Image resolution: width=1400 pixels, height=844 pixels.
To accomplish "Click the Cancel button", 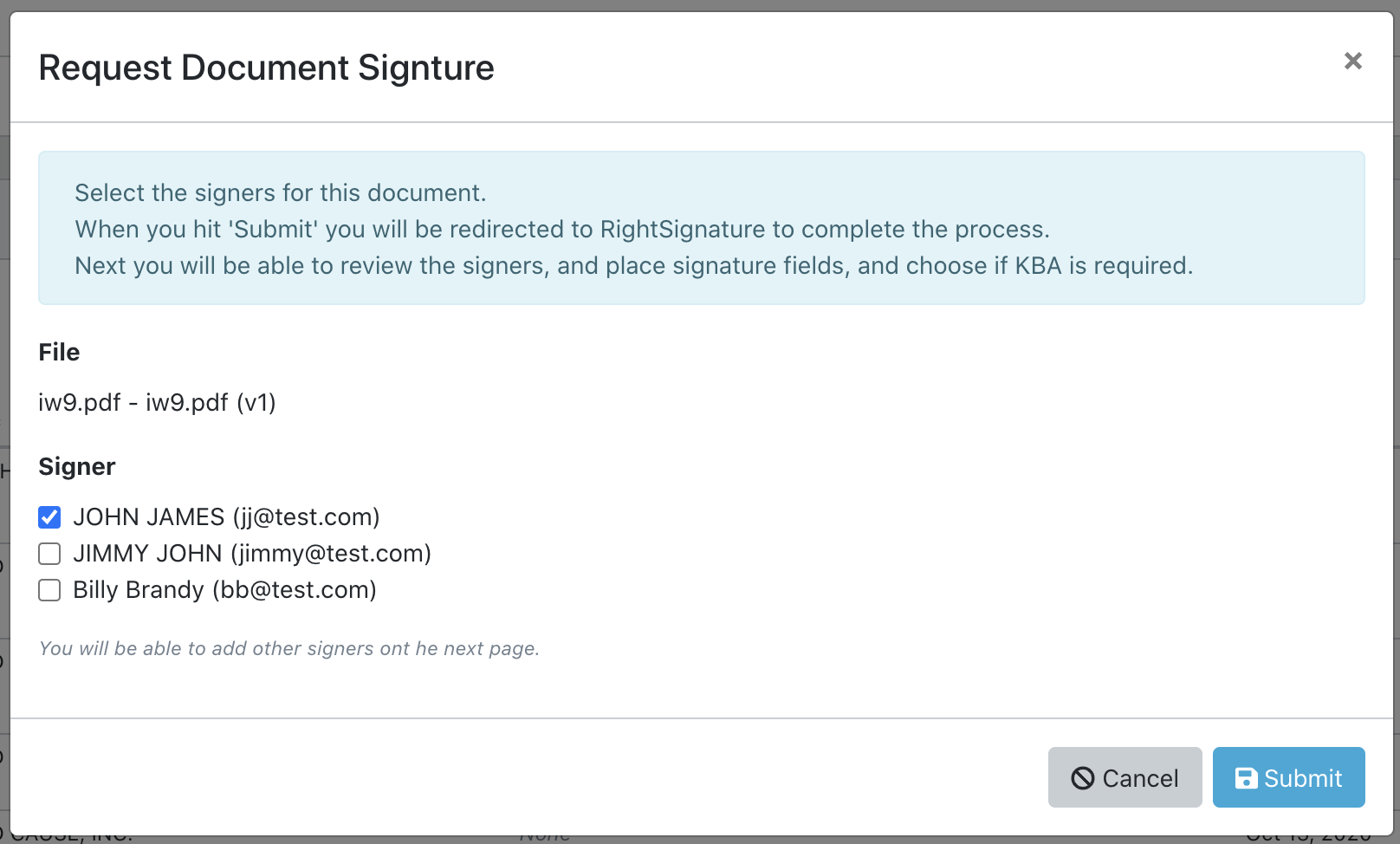I will (x=1125, y=777).
